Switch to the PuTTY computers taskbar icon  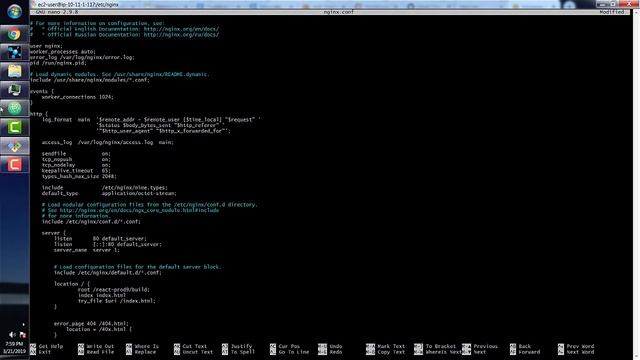click(x=14, y=90)
